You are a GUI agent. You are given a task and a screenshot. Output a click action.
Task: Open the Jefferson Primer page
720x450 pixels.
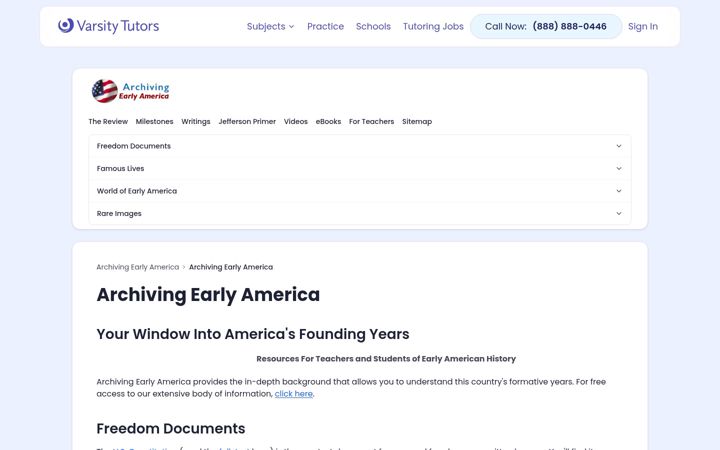(247, 122)
